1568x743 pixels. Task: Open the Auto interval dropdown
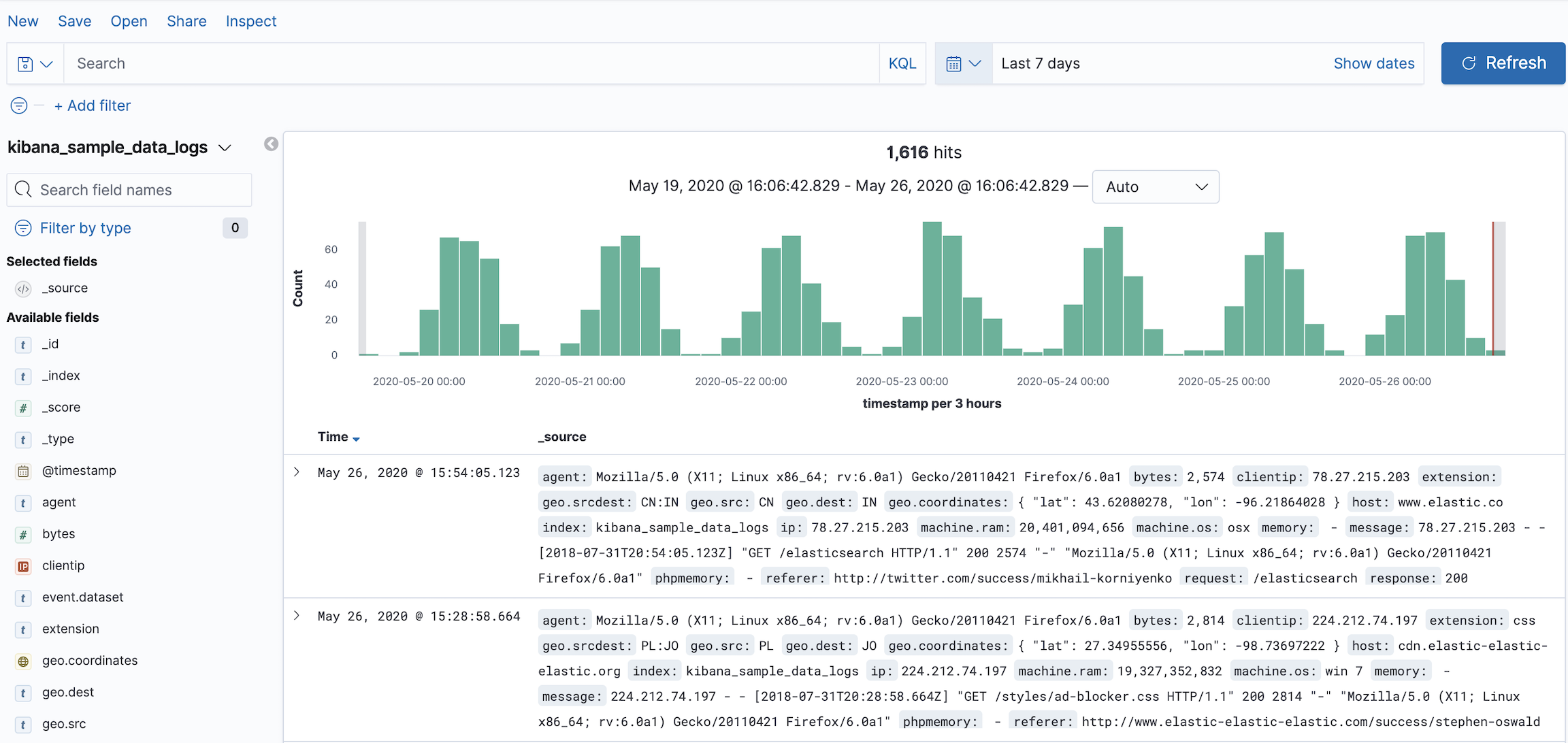coord(1155,187)
